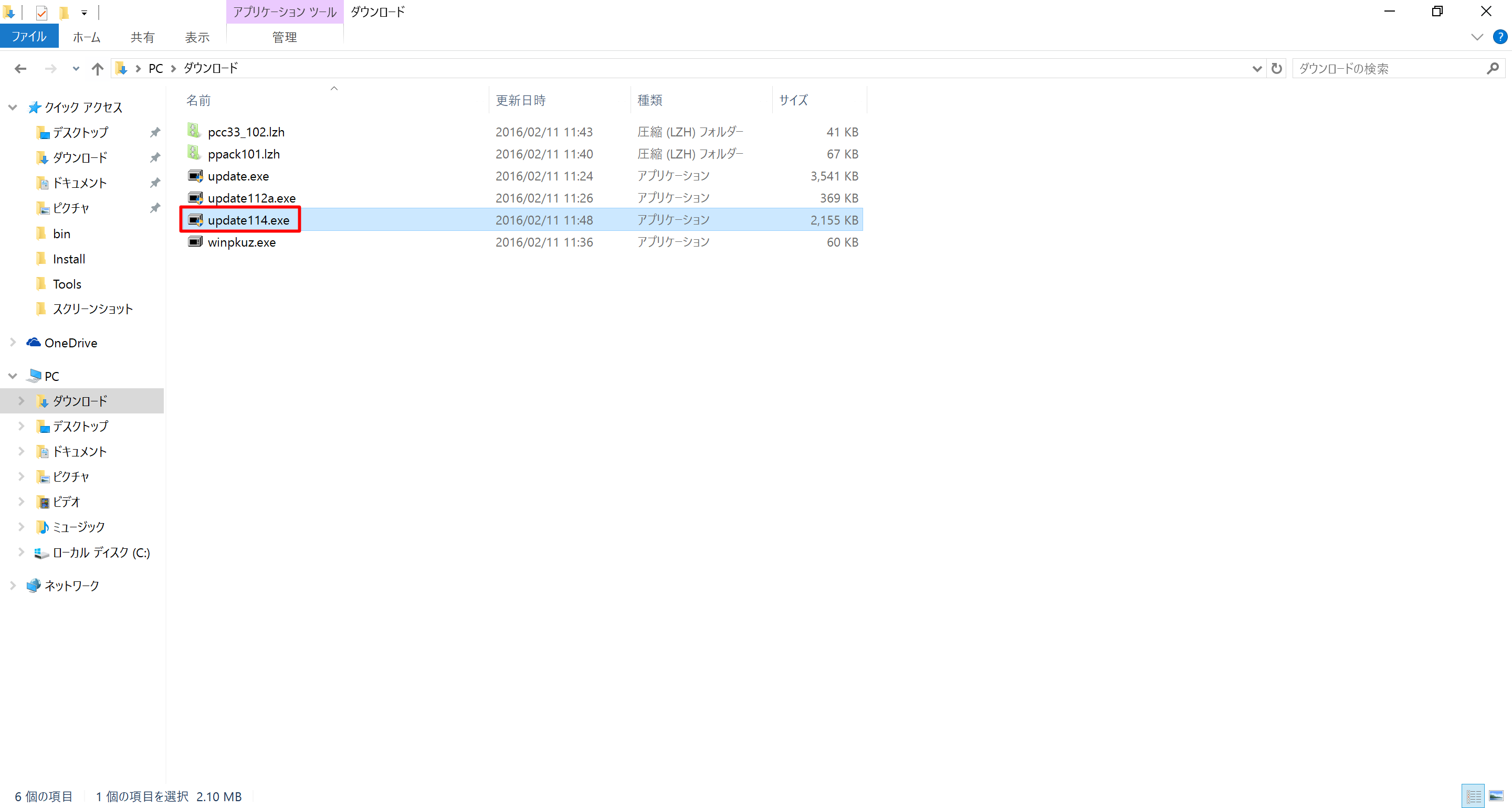The width and height of the screenshot is (1512, 808).
Task: Open the View ribbon tab
Action: tap(197, 38)
